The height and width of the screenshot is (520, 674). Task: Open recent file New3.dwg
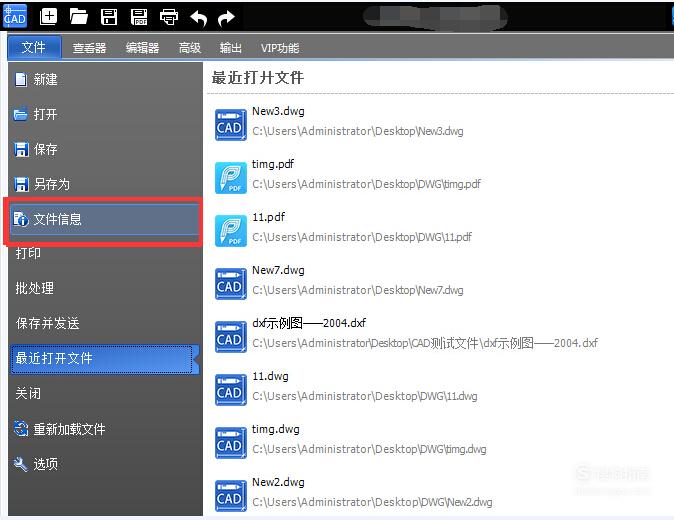(x=279, y=112)
